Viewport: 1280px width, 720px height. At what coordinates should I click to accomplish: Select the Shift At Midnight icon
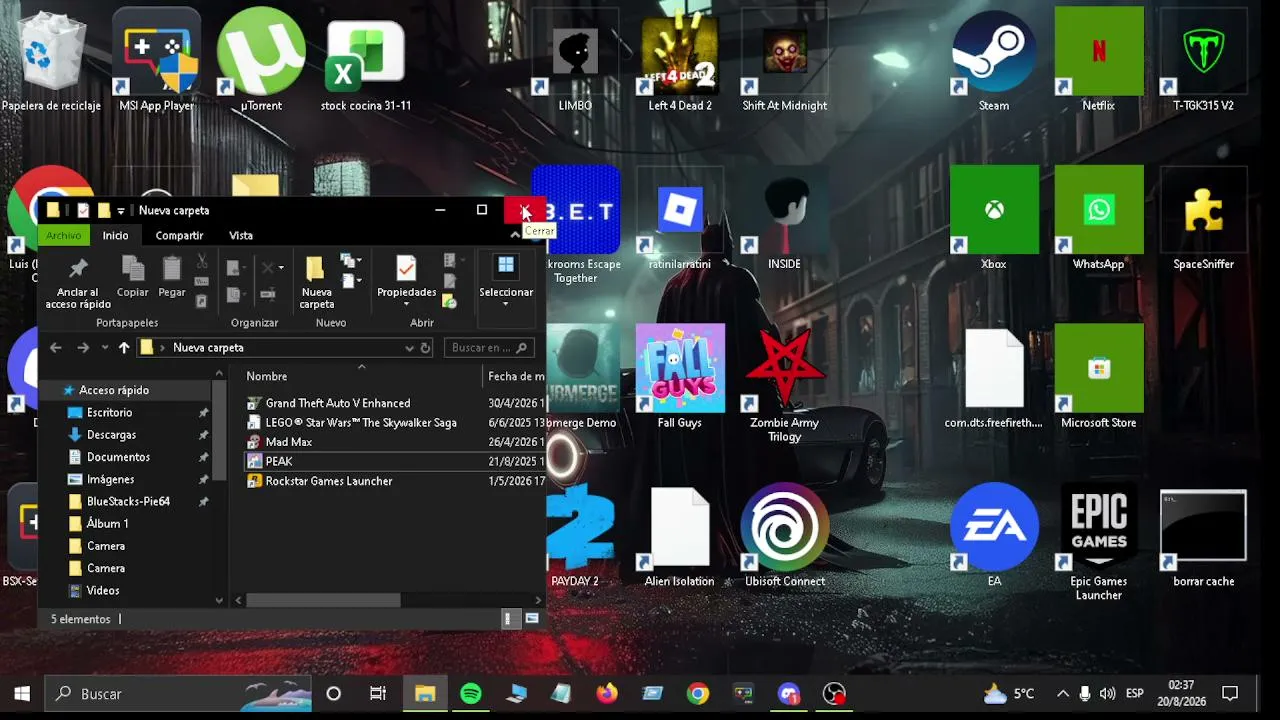click(785, 60)
